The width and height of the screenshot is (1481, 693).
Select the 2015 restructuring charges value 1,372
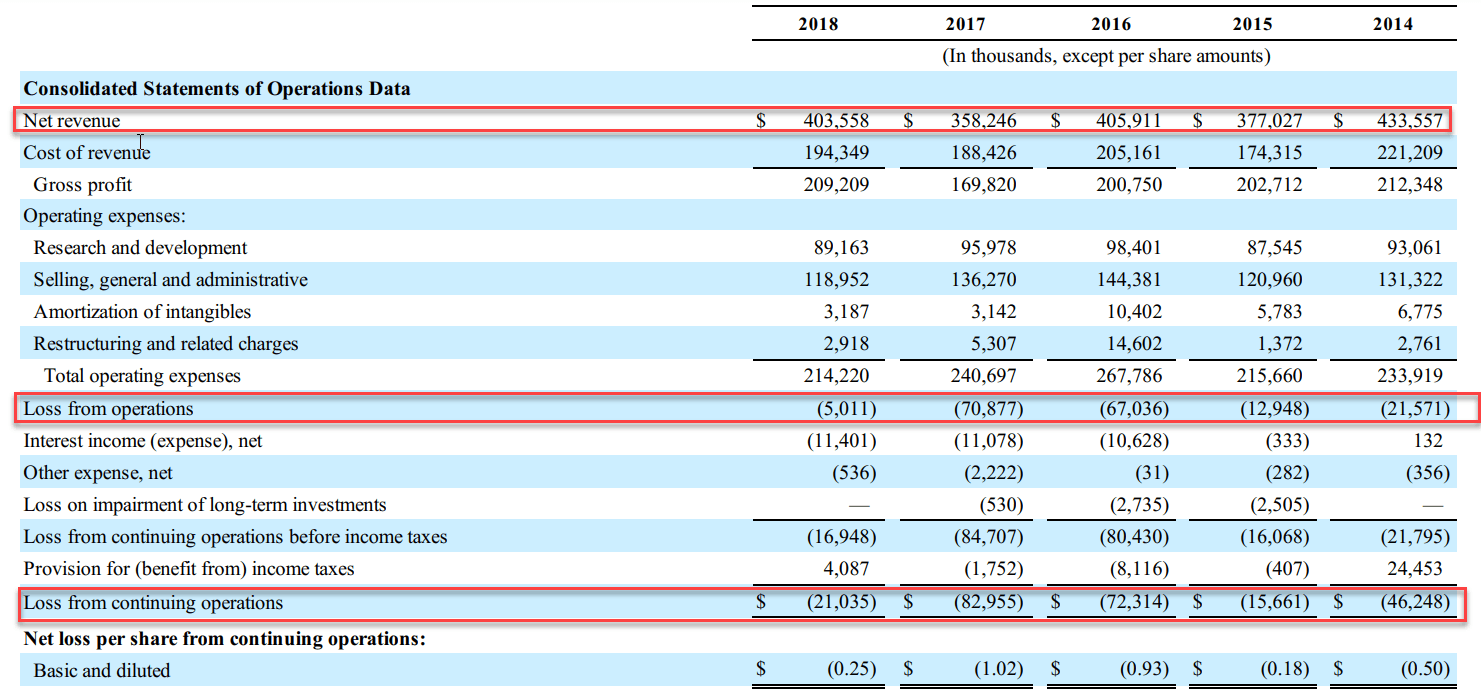pyautogui.click(x=1280, y=344)
